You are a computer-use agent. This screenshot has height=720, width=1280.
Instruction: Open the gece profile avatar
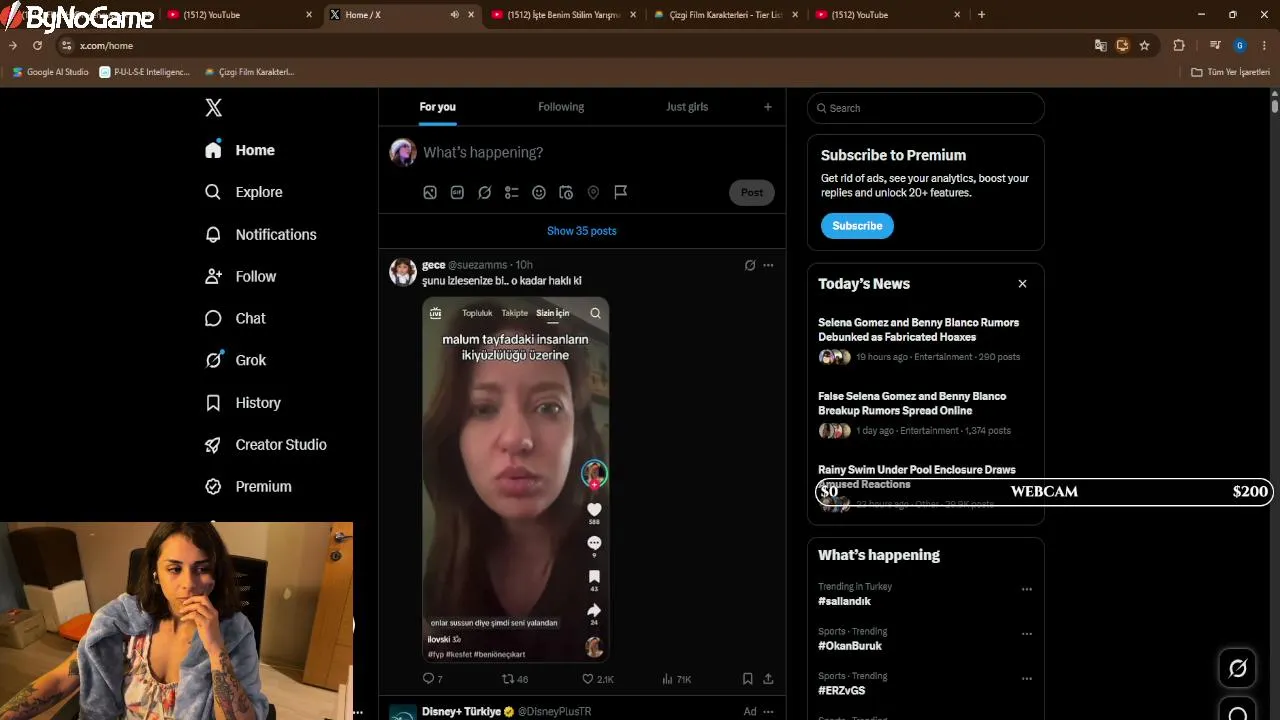tap(403, 272)
